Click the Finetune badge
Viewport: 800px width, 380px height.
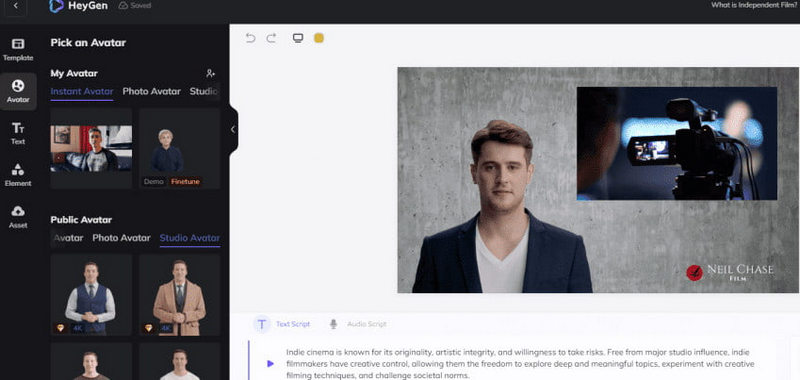(185, 182)
